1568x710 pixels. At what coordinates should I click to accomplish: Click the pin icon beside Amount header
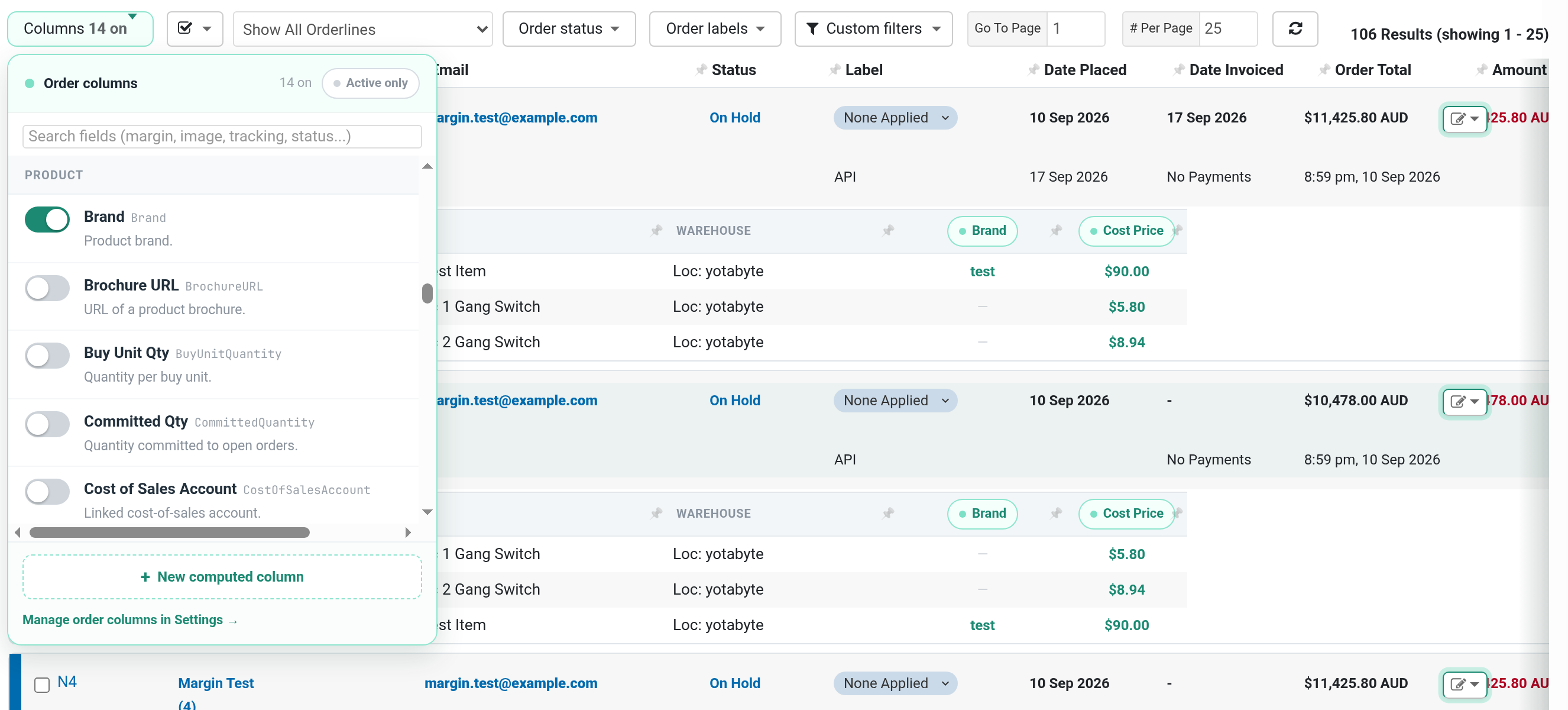(1482, 70)
